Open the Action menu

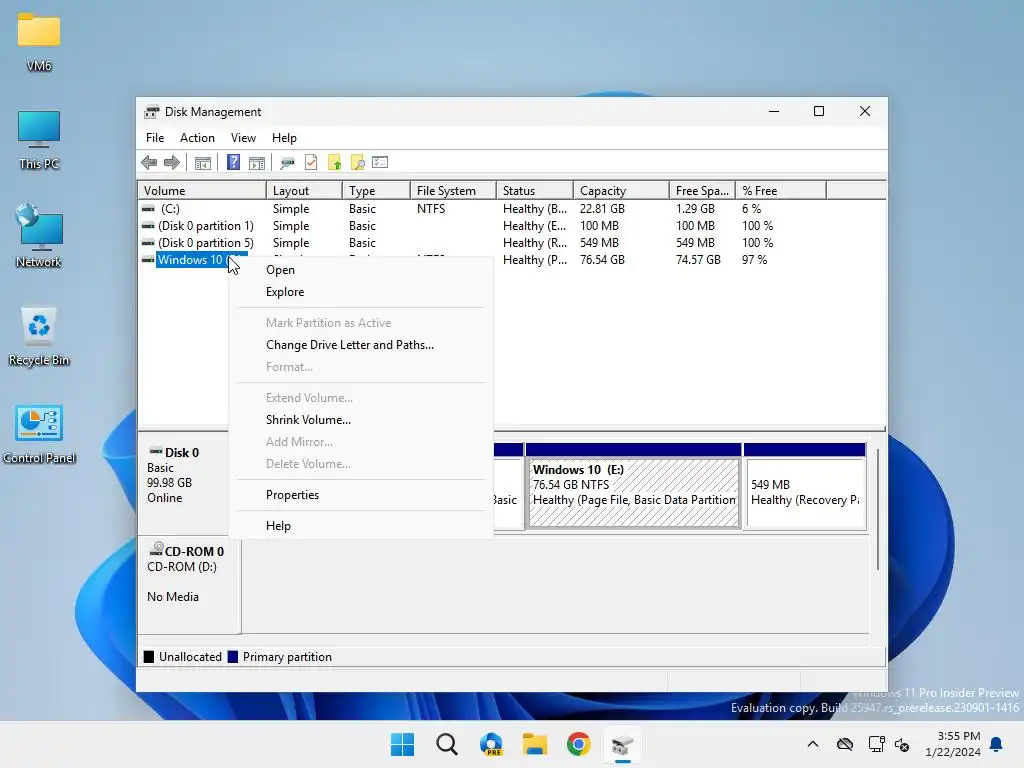[x=197, y=138]
